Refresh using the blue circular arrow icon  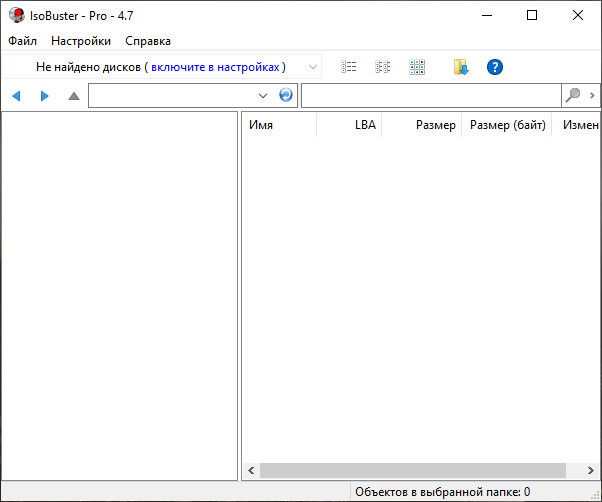pos(286,95)
